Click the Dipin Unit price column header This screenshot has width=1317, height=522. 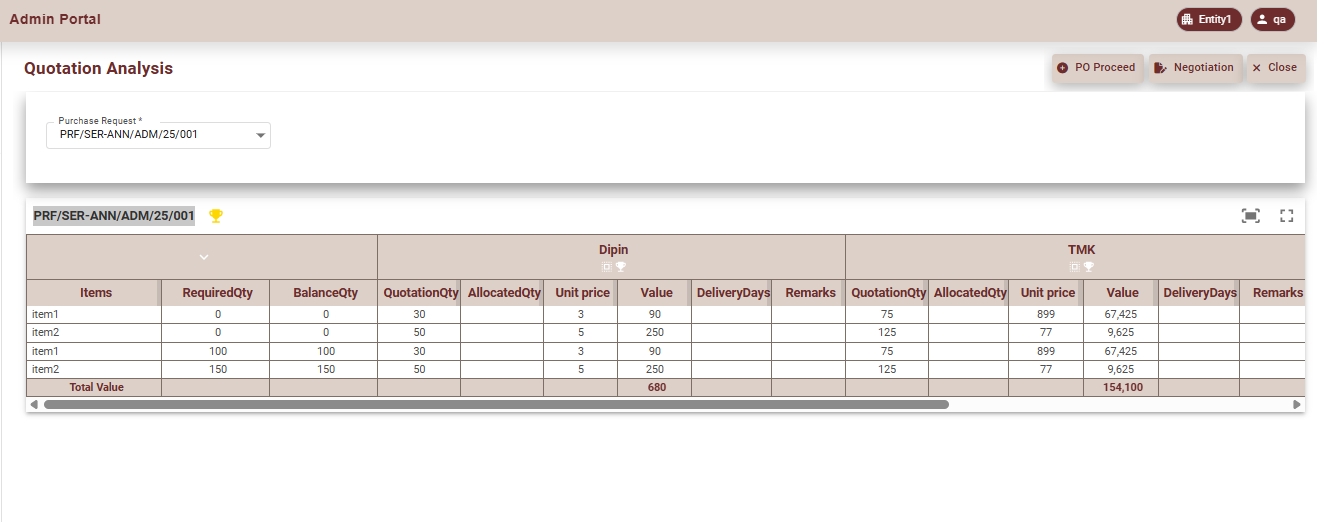pos(582,293)
